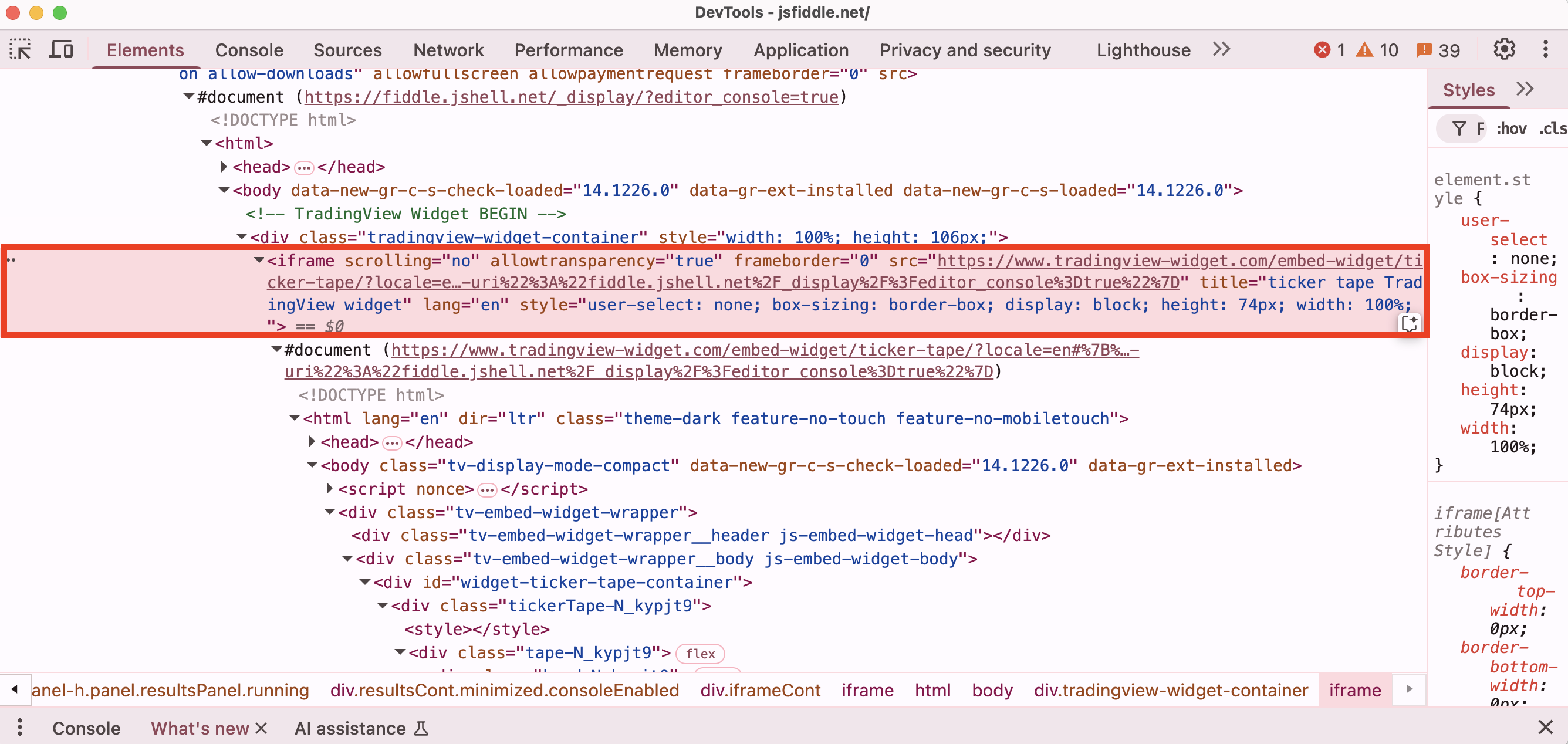1568x744 pixels.
Task: Open the fiddle.jshell.net document link
Action: (570, 97)
